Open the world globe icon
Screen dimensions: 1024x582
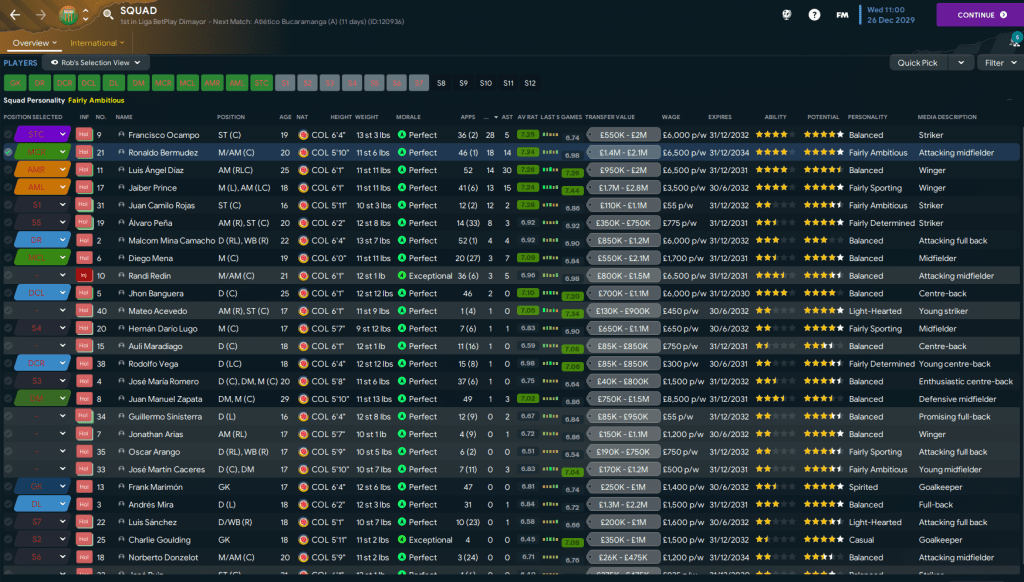[788, 15]
